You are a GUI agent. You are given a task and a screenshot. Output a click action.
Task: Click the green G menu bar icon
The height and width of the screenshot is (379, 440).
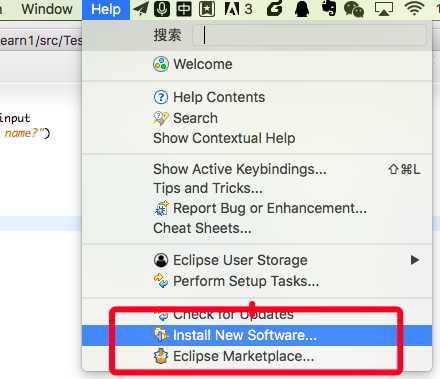275,9
